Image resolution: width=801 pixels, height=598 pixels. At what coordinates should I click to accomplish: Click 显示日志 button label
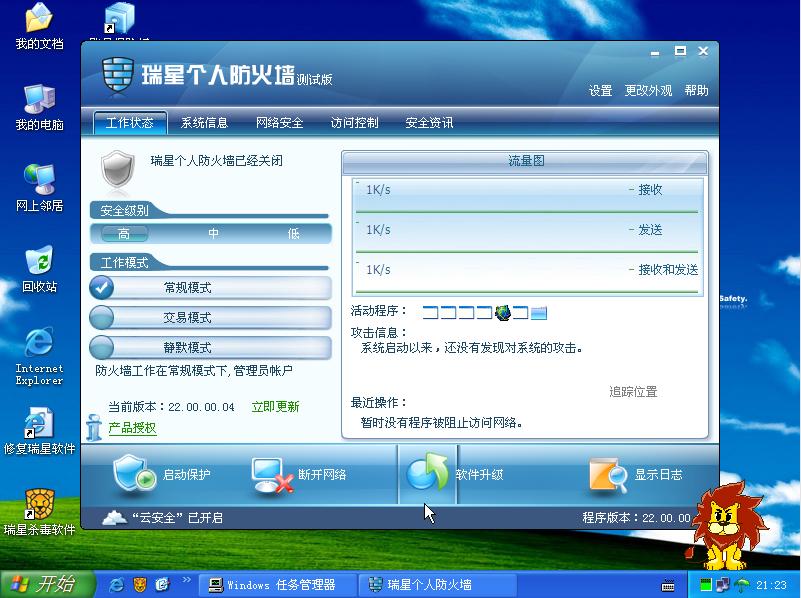(658, 474)
